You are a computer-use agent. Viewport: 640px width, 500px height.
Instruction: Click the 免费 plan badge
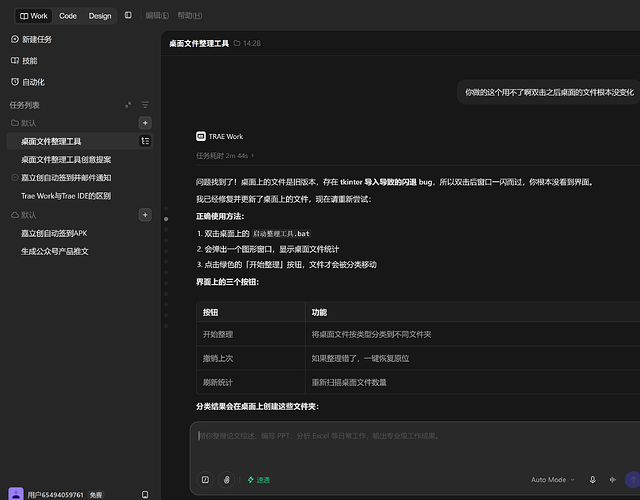[x=96, y=495]
